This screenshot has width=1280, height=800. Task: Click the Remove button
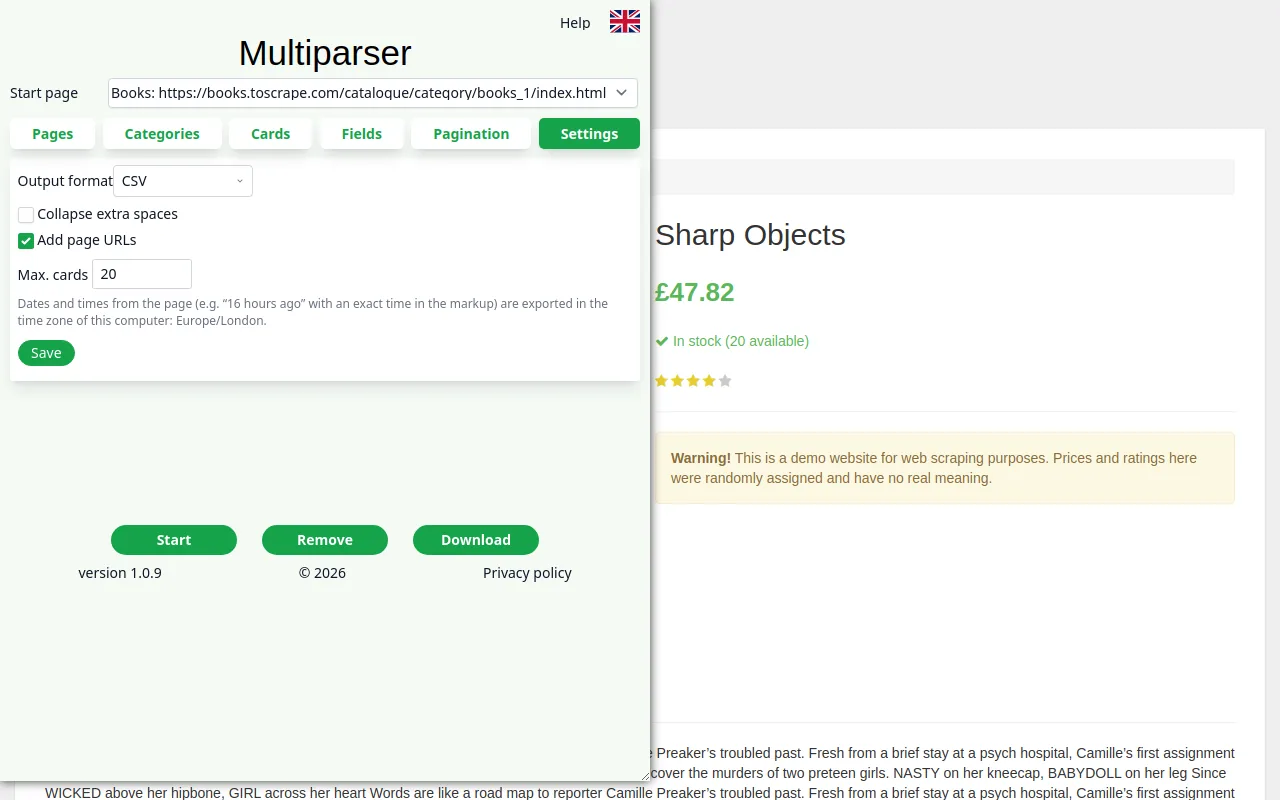[x=325, y=540]
